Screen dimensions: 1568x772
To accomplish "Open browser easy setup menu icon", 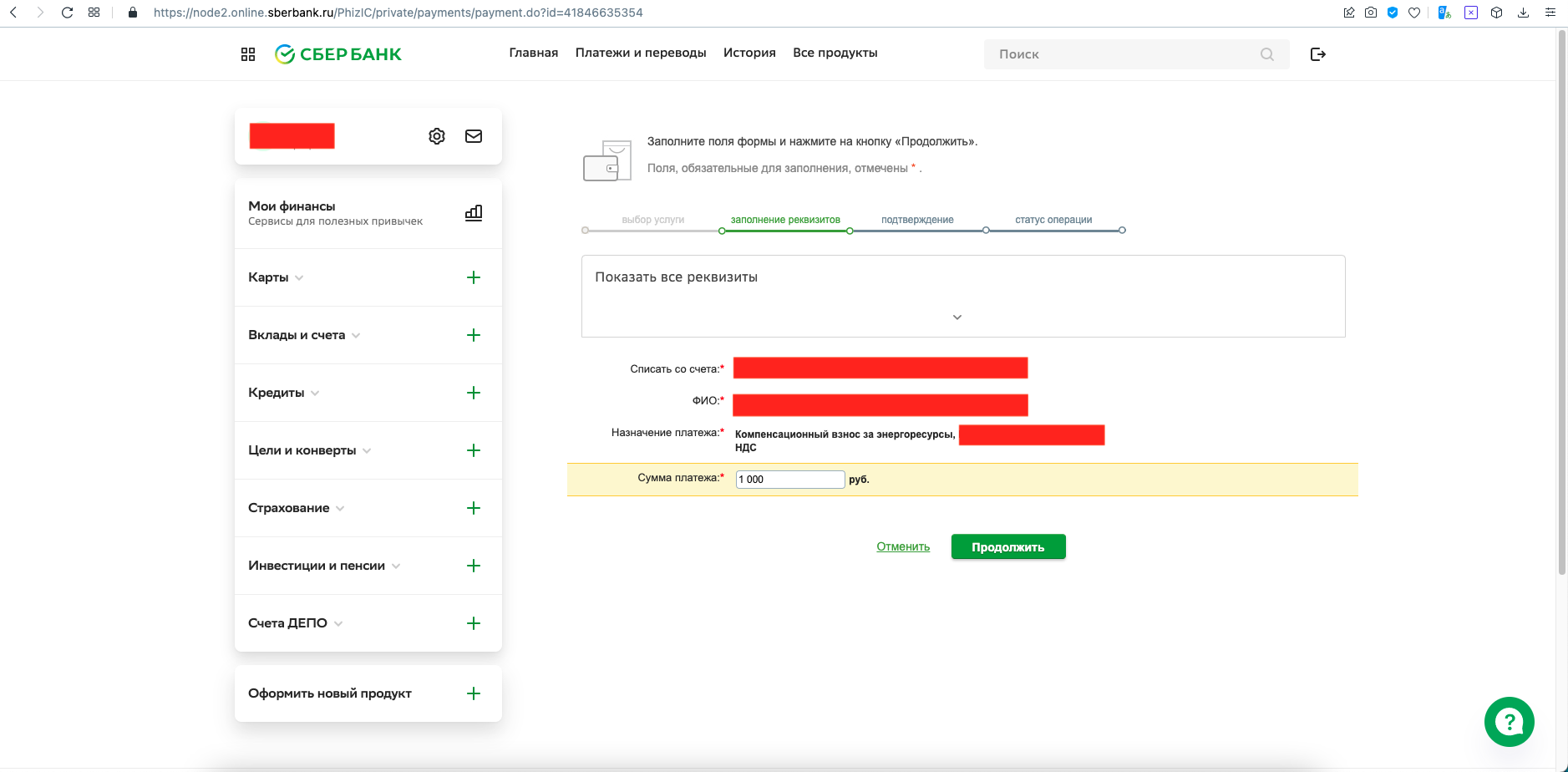I will click(x=1550, y=13).
